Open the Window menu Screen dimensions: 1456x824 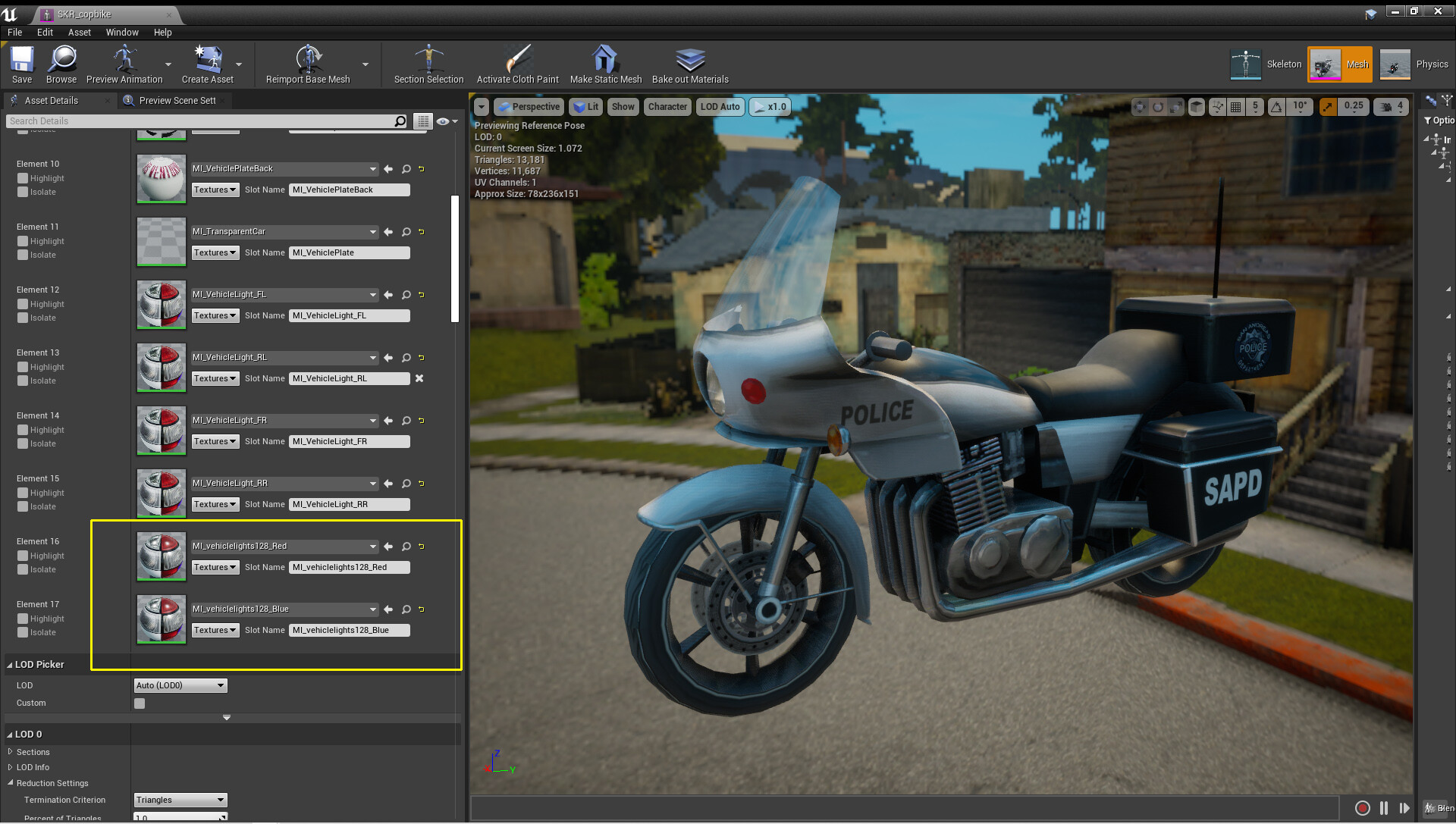pyautogui.click(x=121, y=33)
